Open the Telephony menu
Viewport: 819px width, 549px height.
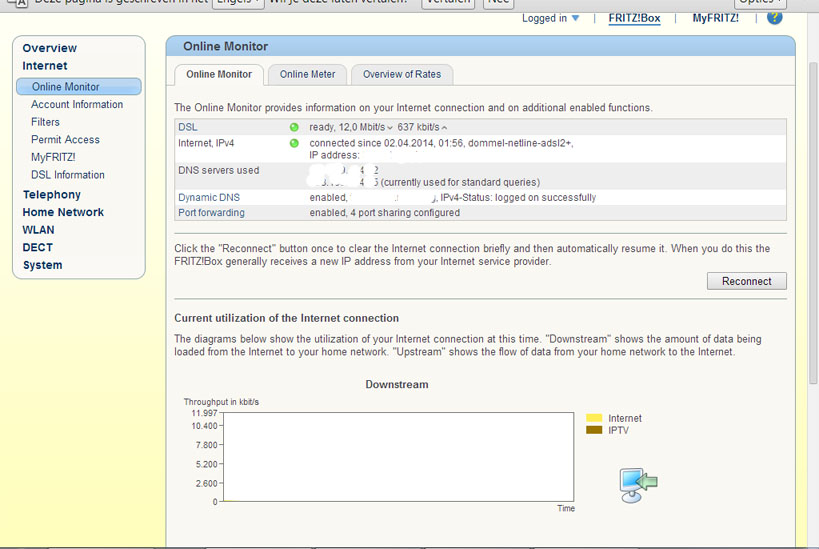52,195
